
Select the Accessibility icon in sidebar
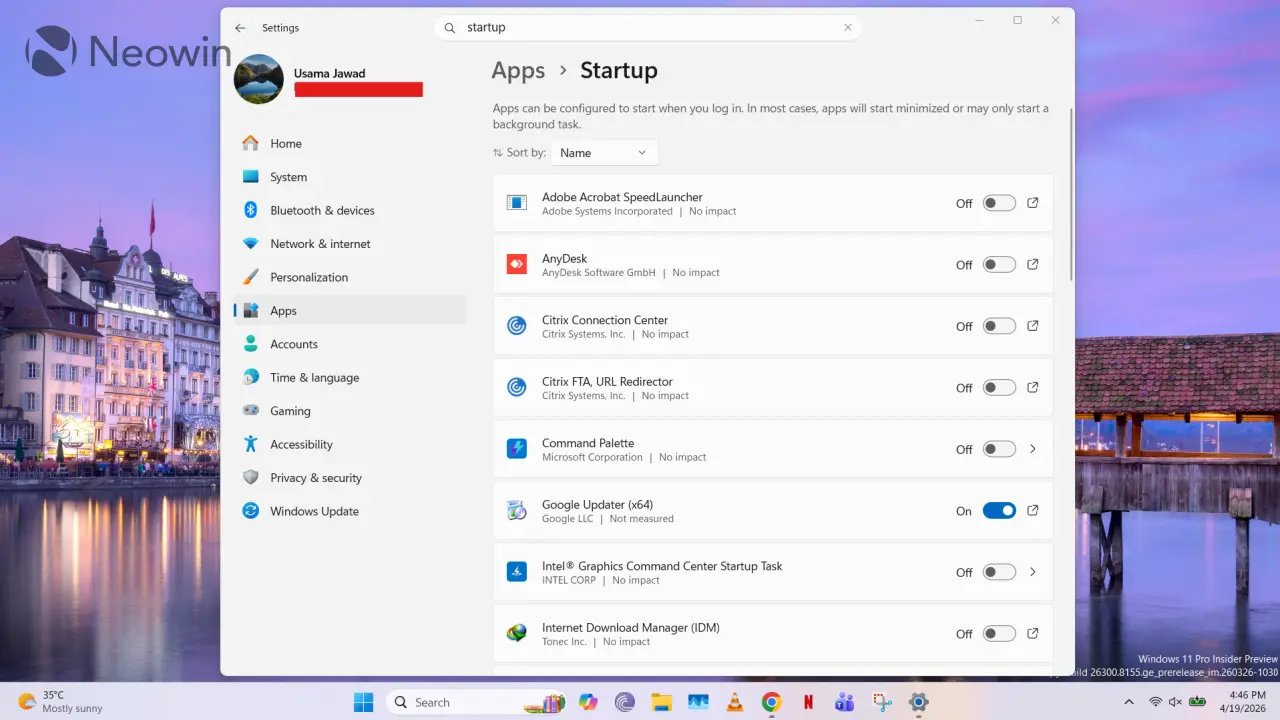click(250, 444)
